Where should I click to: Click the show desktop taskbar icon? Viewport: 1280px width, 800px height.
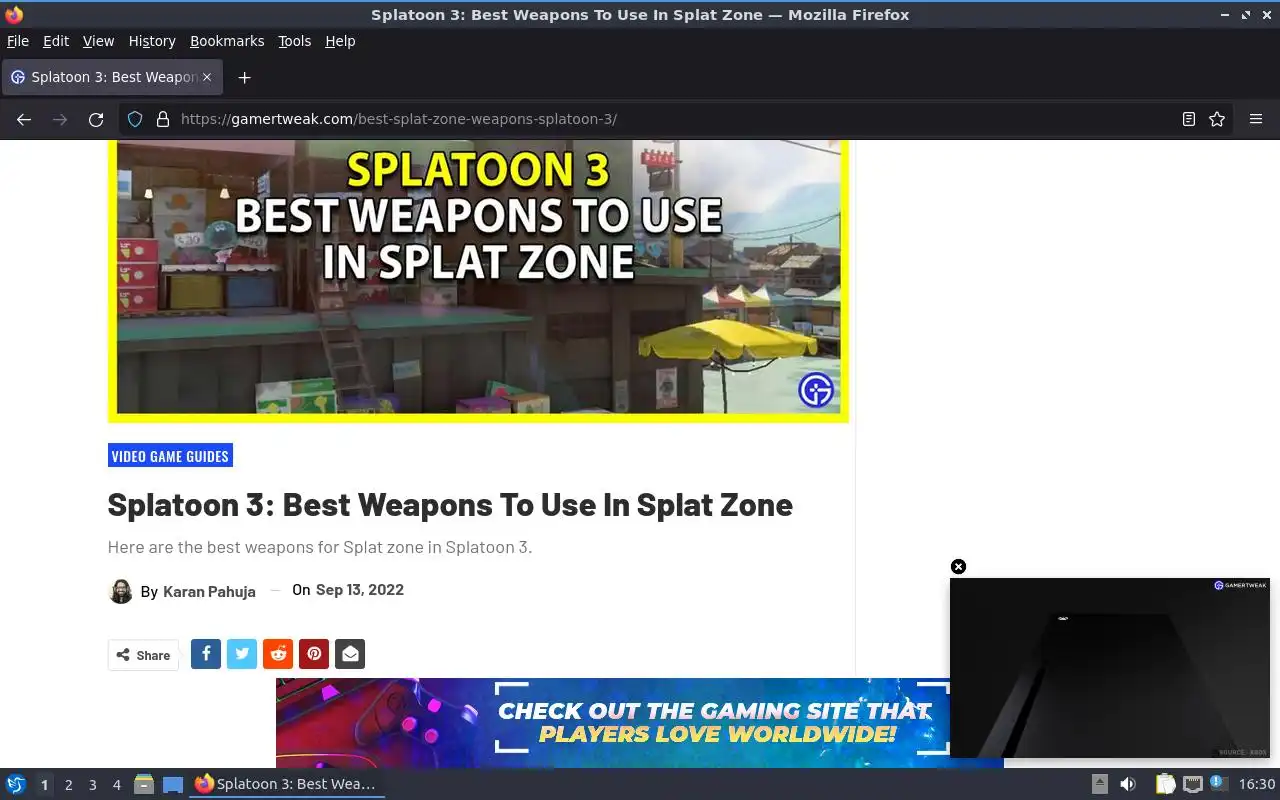point(173,785)
